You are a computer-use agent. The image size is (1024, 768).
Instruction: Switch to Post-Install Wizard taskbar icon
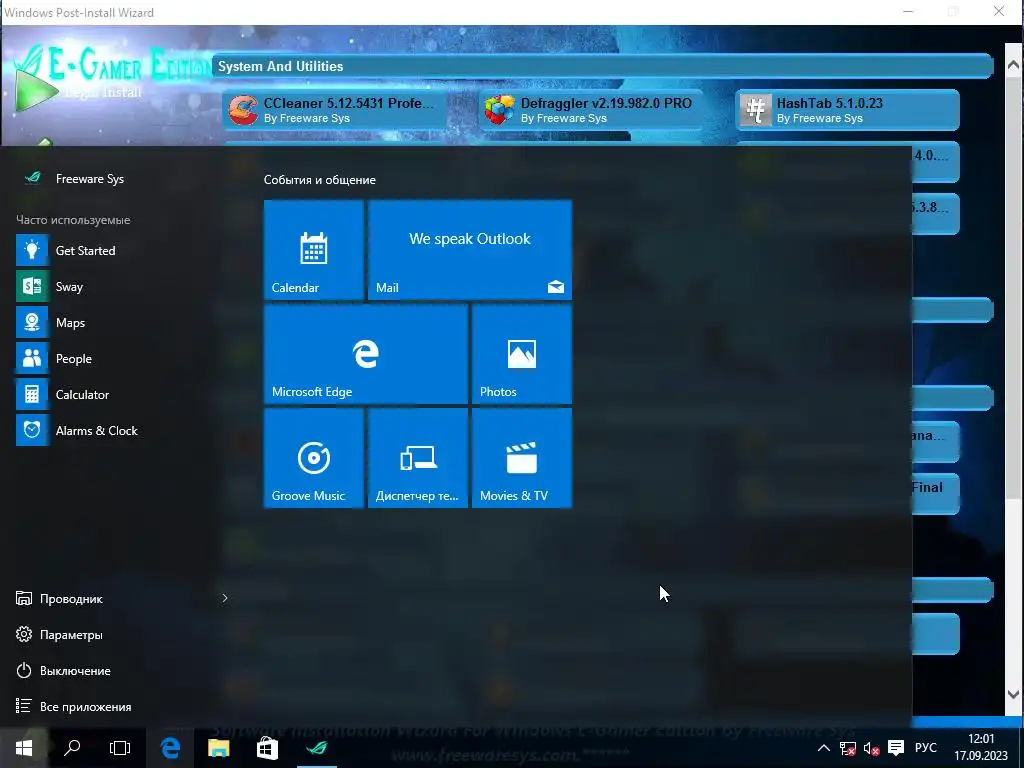(316, 748)
